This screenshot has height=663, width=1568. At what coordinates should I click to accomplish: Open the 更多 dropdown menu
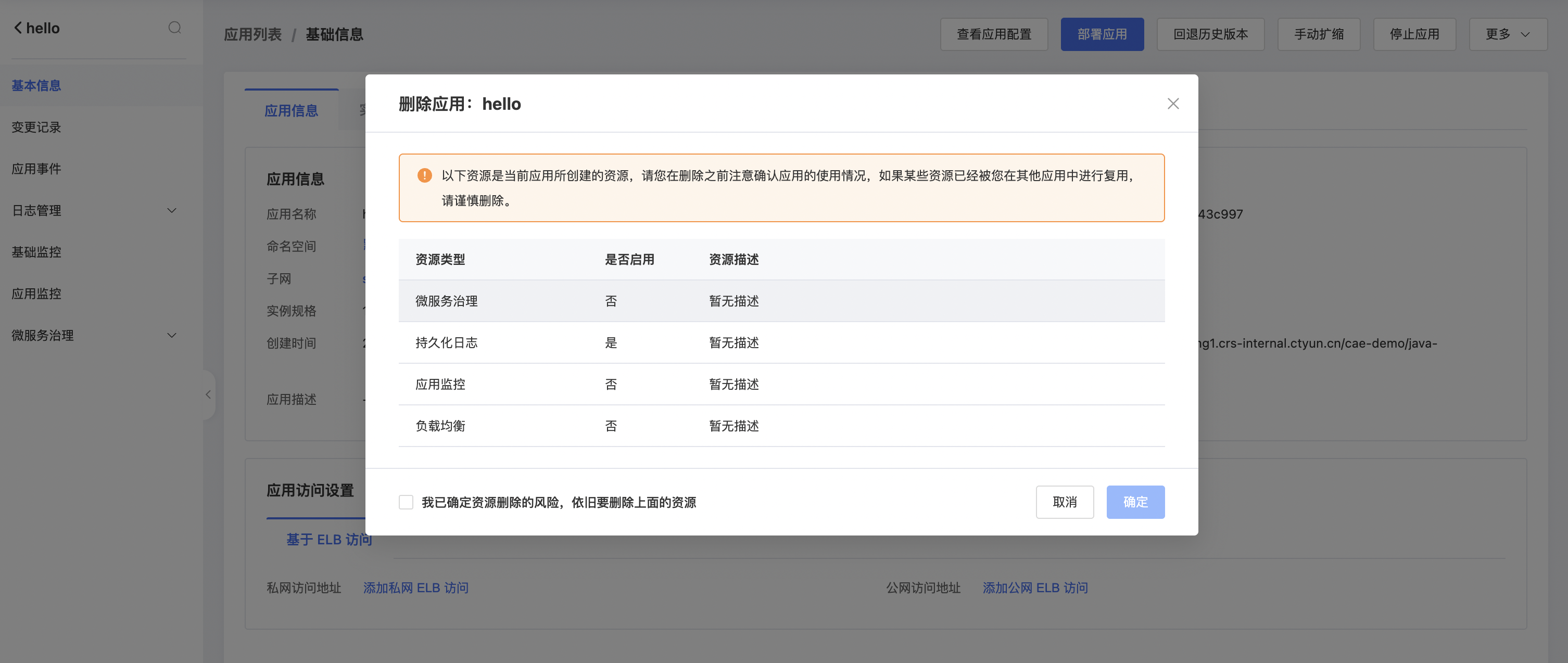click(1507, 35)
